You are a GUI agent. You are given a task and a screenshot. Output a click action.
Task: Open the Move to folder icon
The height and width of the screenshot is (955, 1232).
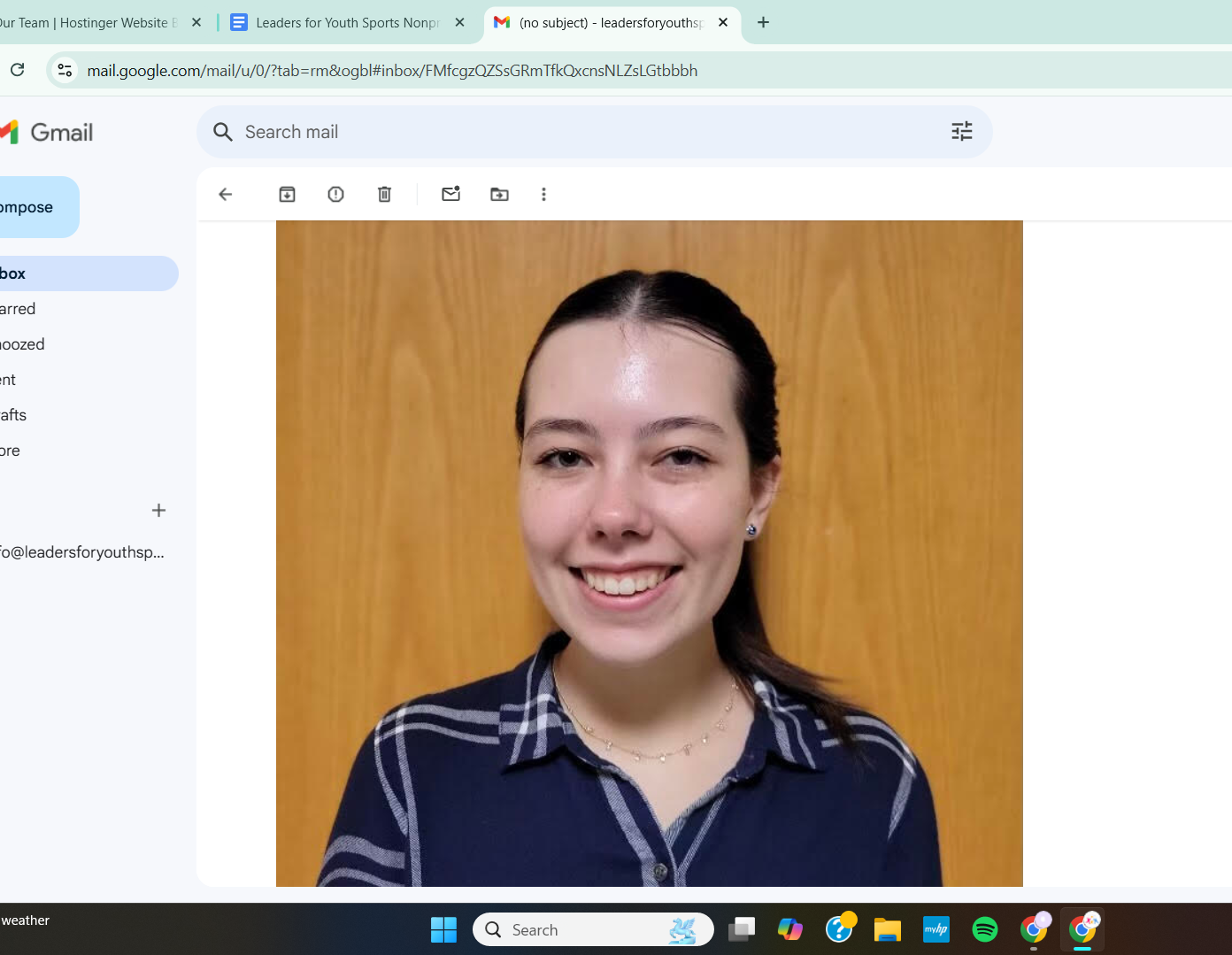(x=500, y=195)
